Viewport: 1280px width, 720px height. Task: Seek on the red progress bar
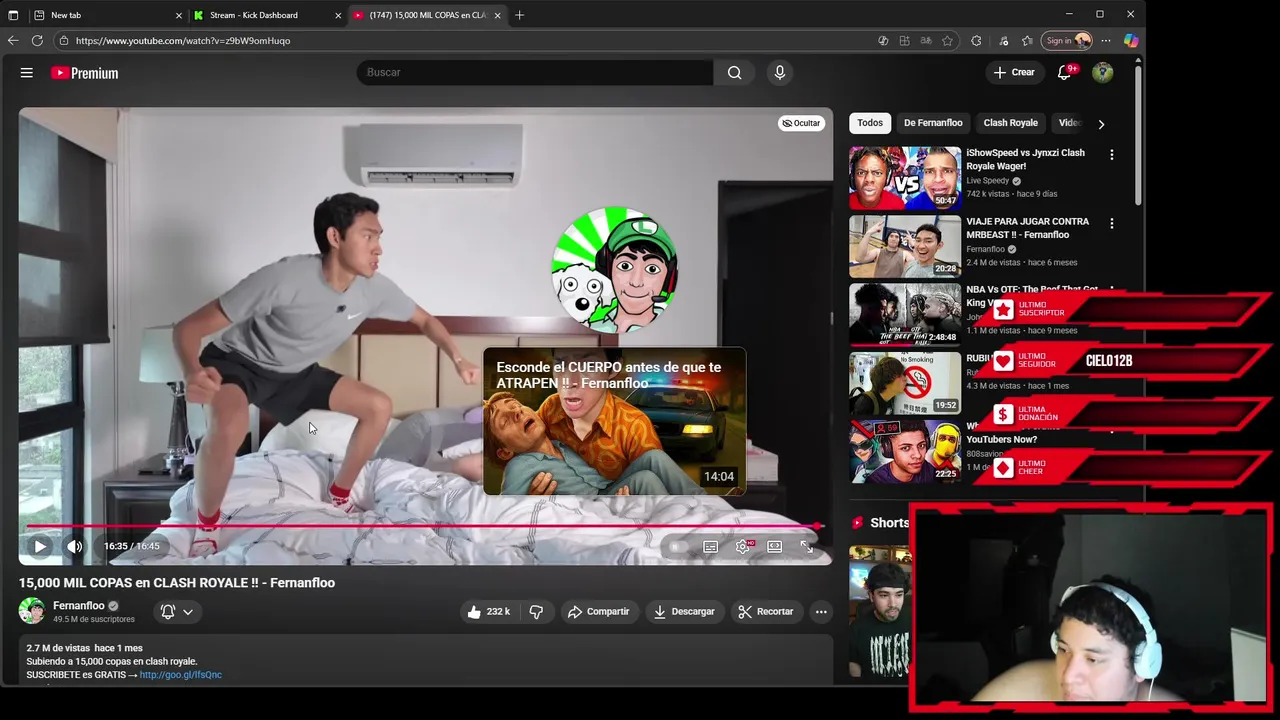click(424, 526)
